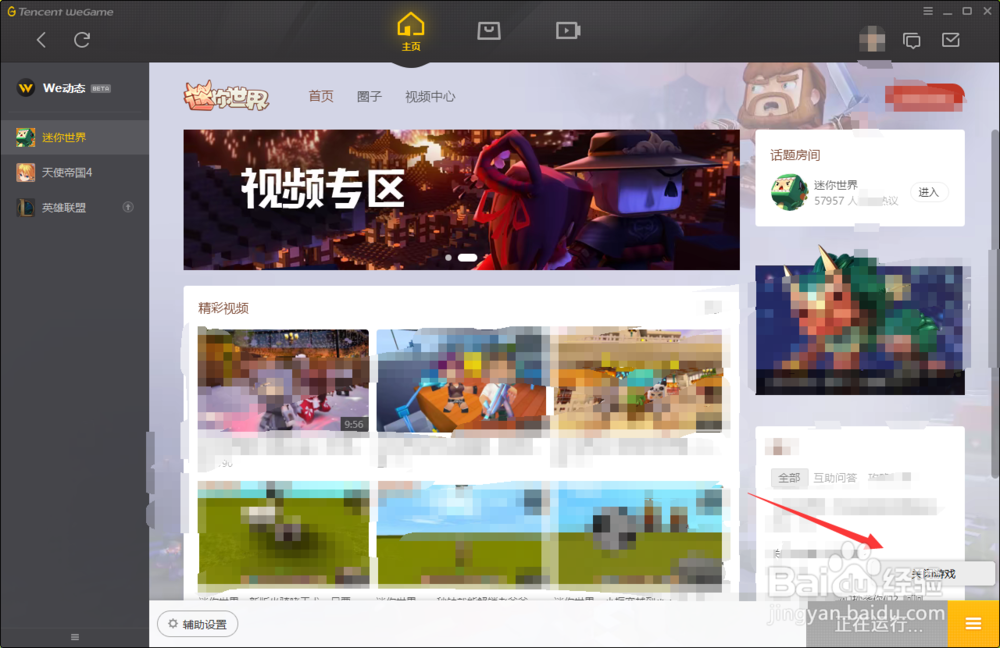This screenshot has height=648, width=1000.
Task: Click the yellow menu button beside 正在运行
Action: [x=973, y=624]
